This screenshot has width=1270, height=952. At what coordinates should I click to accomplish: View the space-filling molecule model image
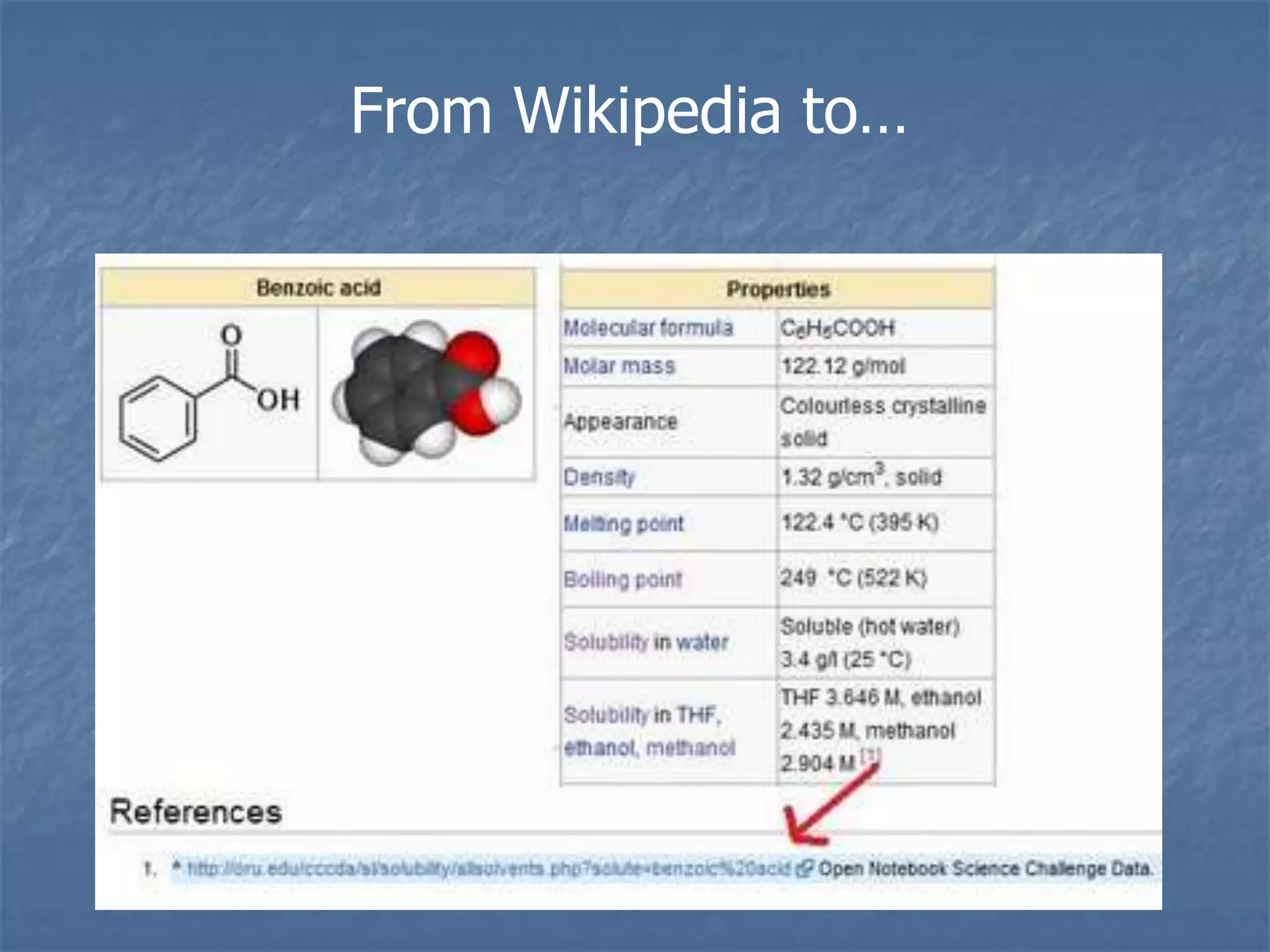pos(427,392)
